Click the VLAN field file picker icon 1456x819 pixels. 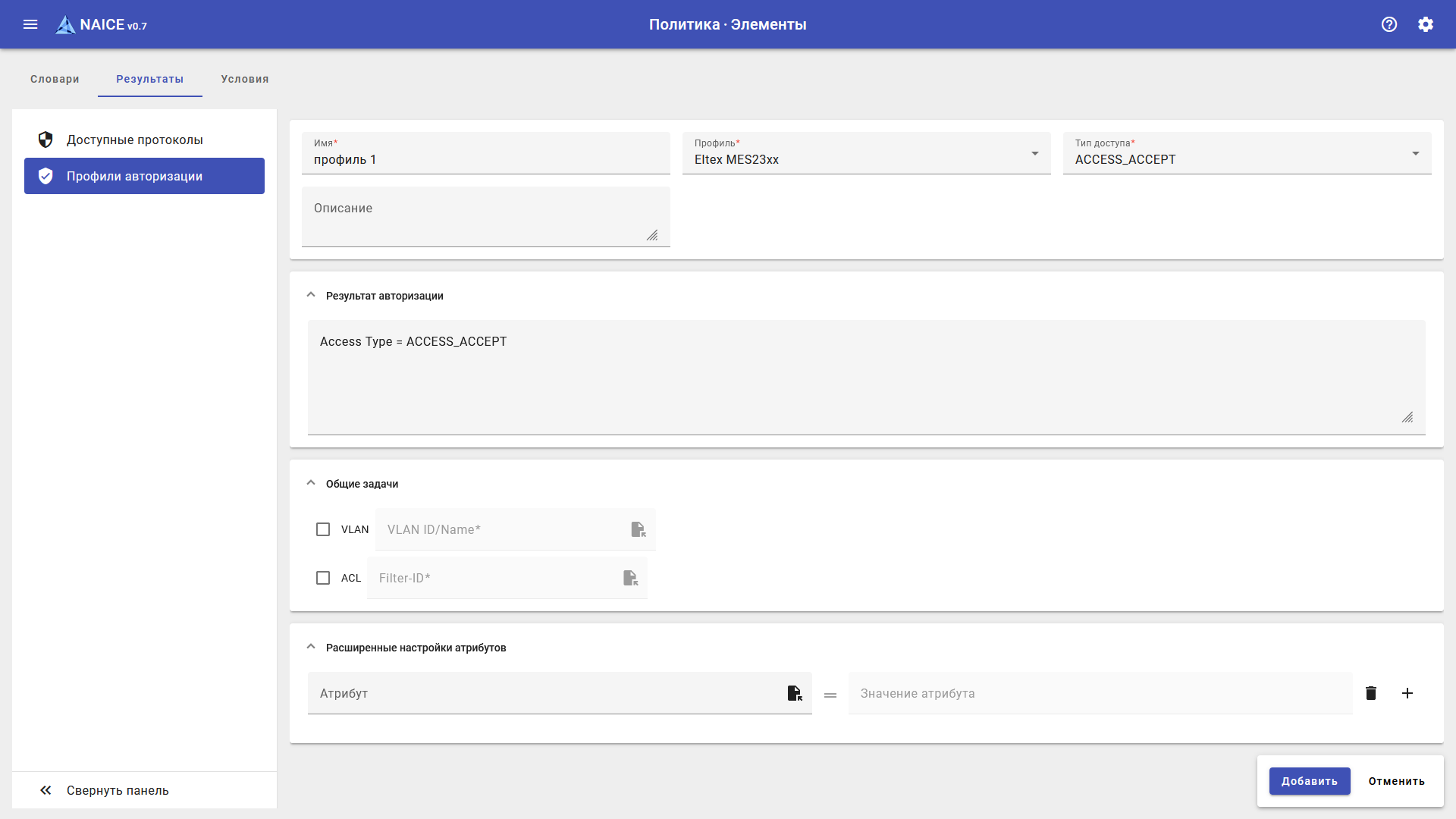point(639,529)
